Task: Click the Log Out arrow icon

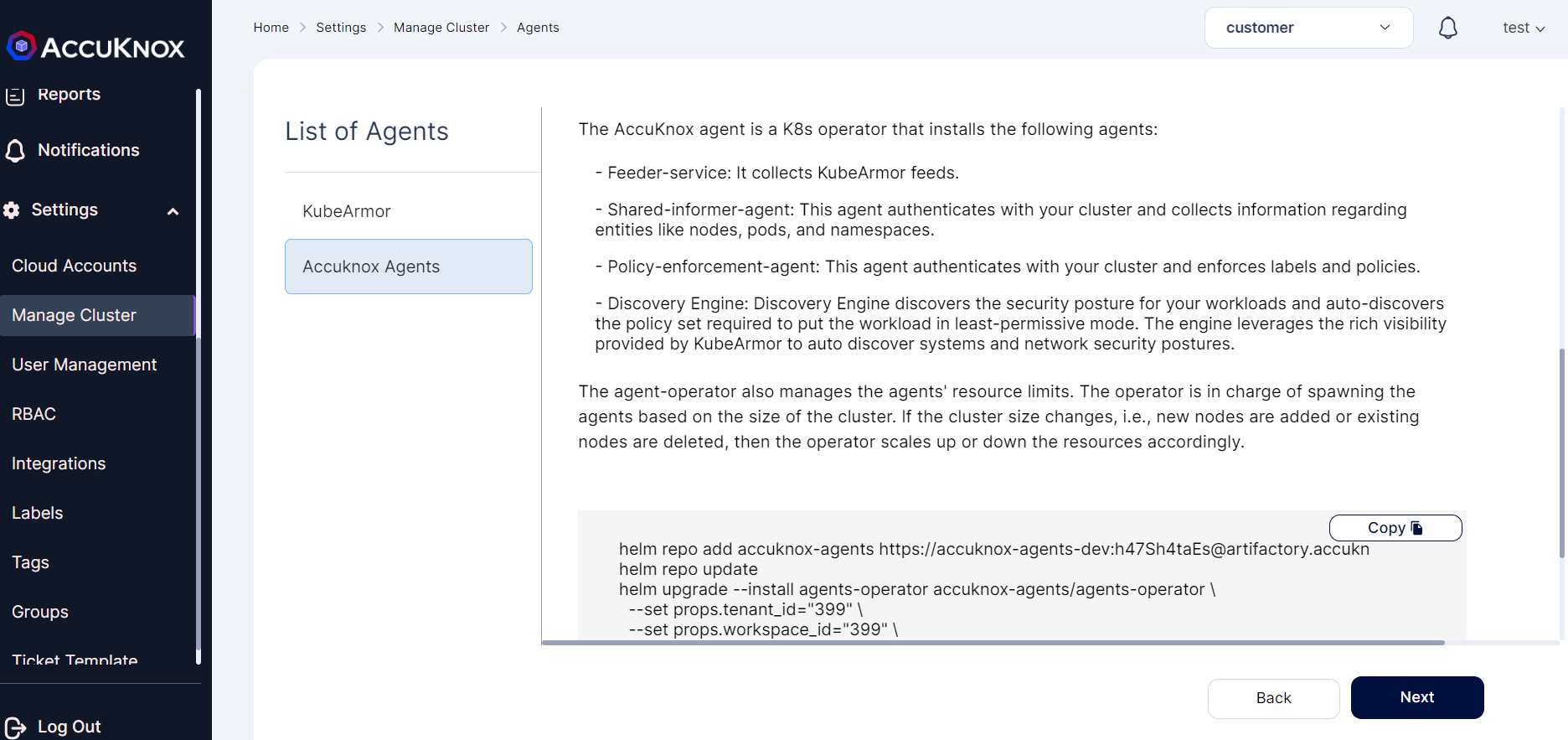Action: point(15,727)
